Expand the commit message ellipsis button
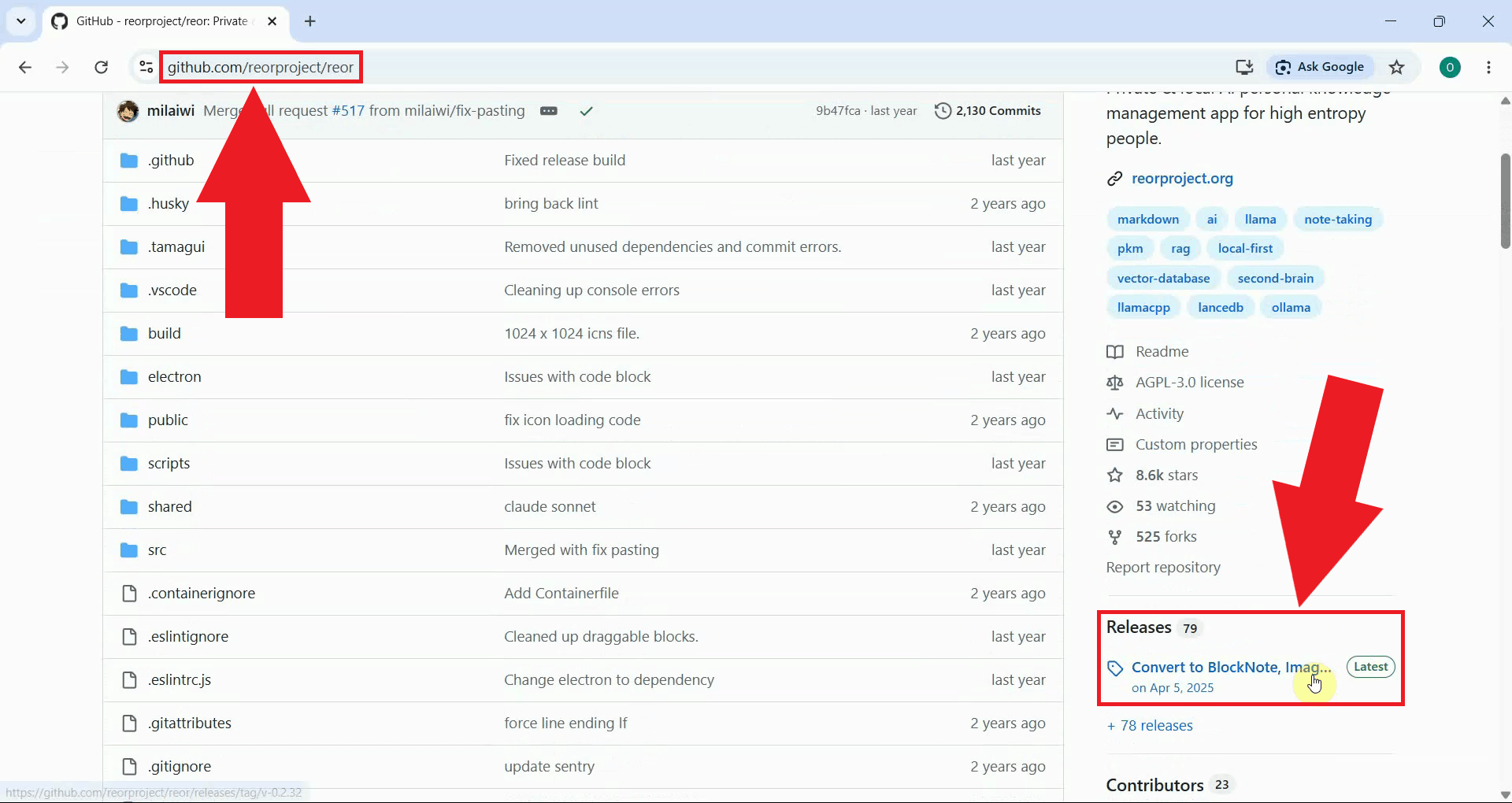1512x803 pixels. pyautogui.click(x=549, y=111)
